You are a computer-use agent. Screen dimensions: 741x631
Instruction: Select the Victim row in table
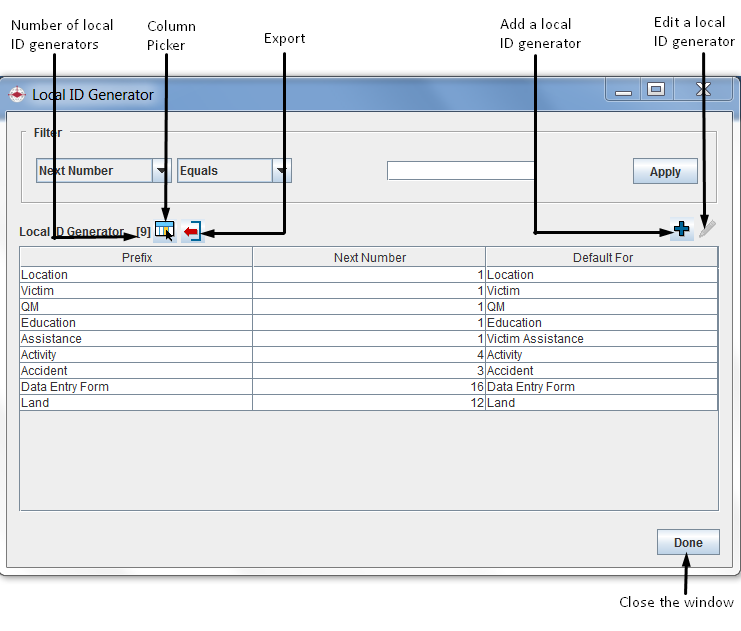(136, 291)
